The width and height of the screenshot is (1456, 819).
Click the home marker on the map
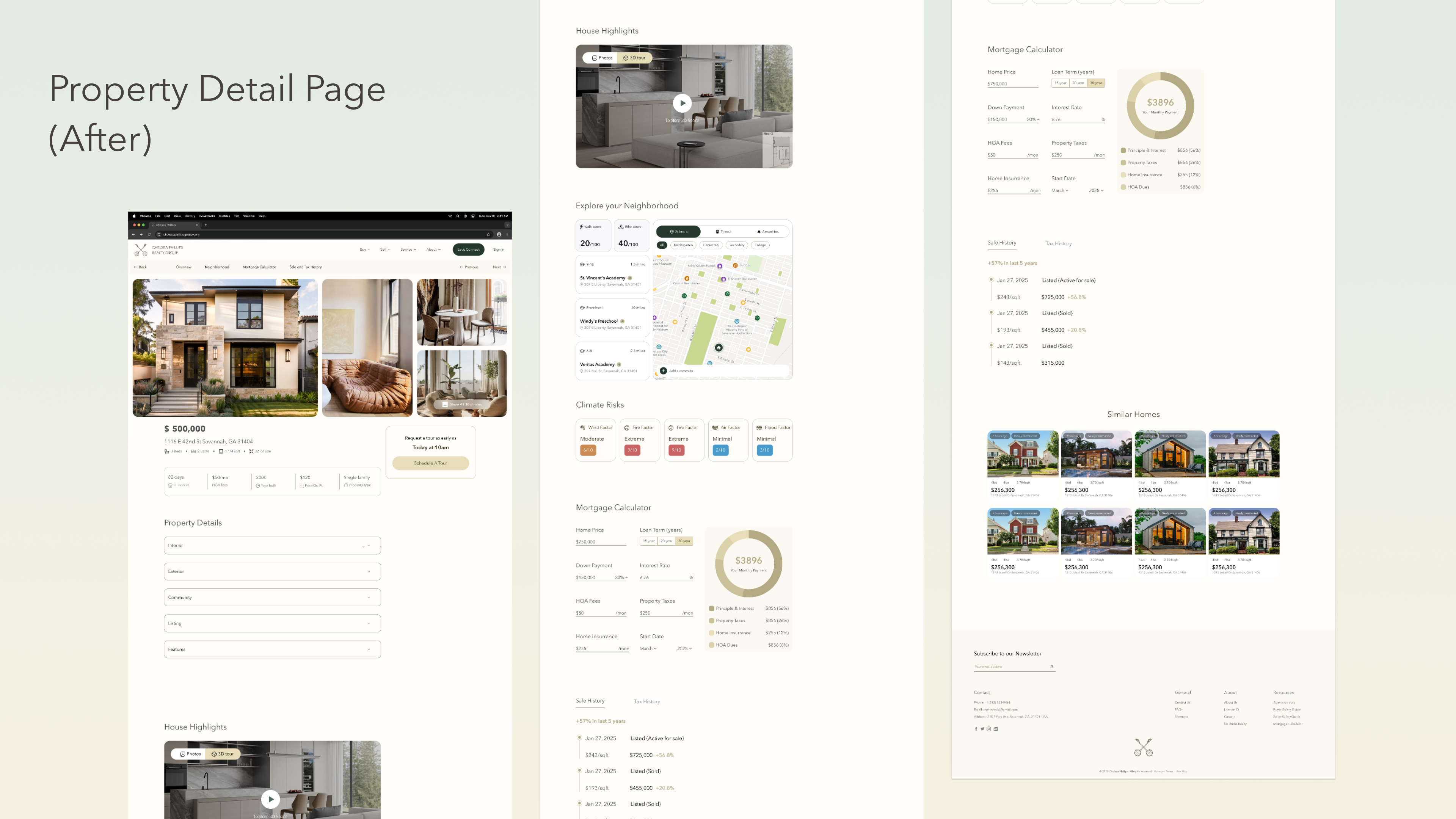(x=719, y=348)
